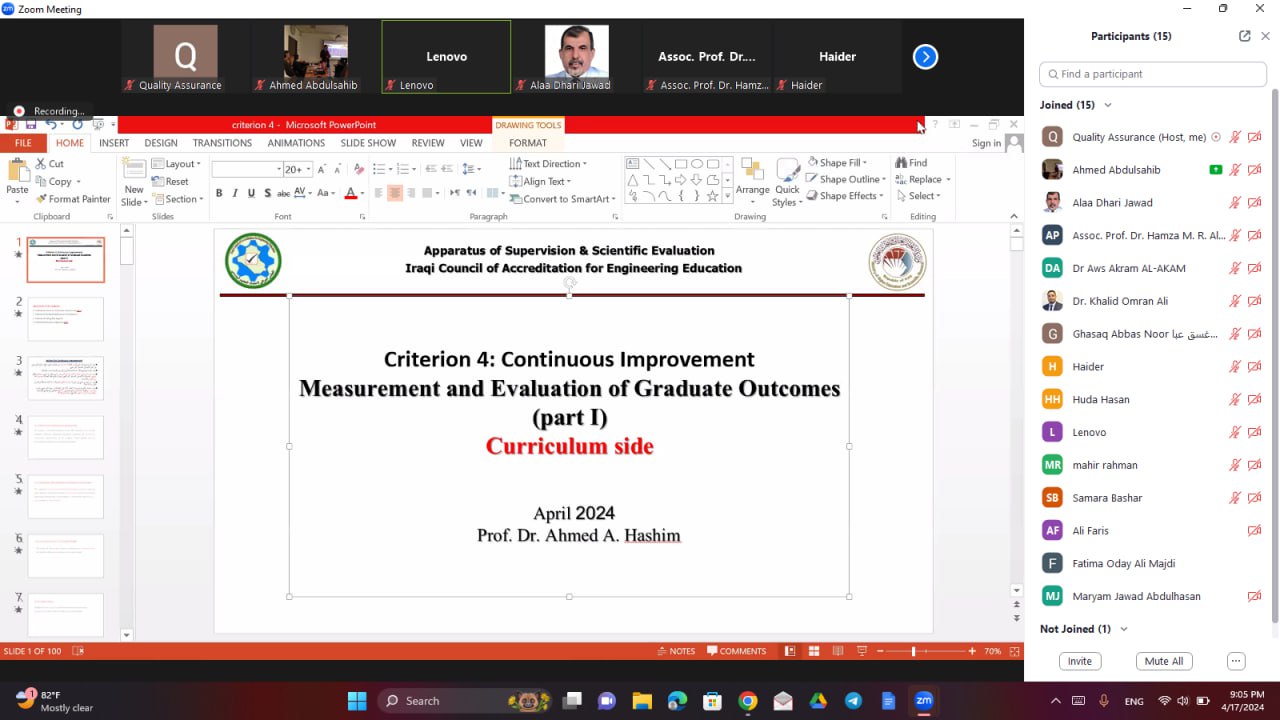This screenshot has height=720, width=1280.
Task: Activate the Format Painter tool
Action: 73,199
